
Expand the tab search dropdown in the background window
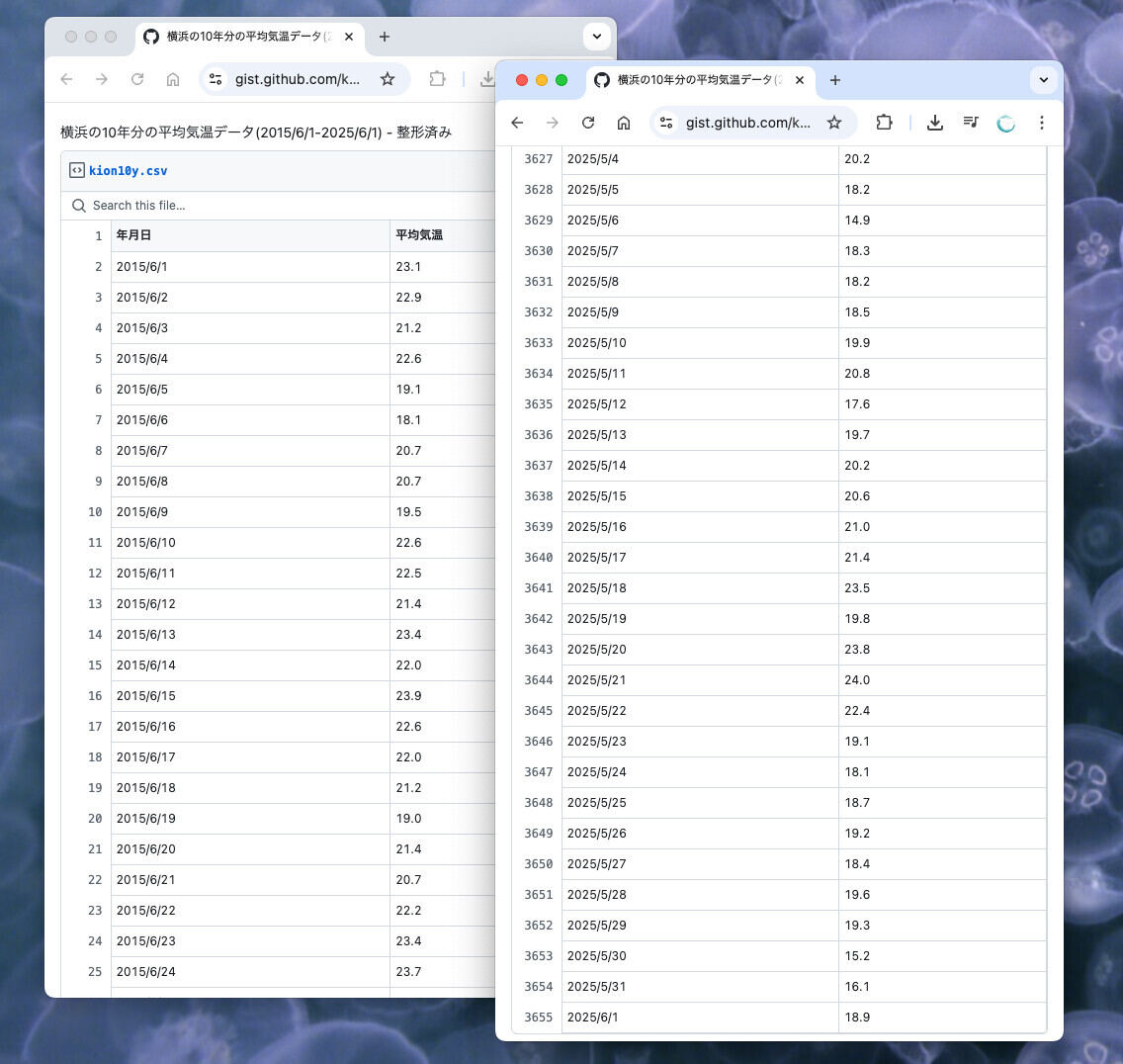597,37
